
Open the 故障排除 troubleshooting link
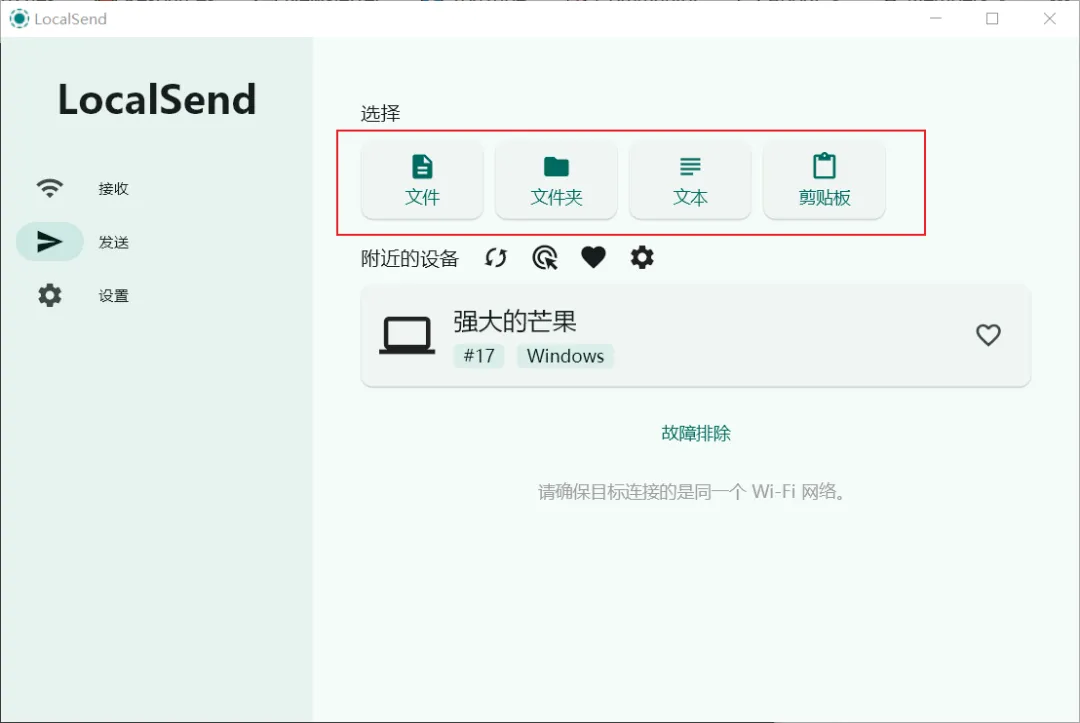pyautogui.click(x=696, y=433)
